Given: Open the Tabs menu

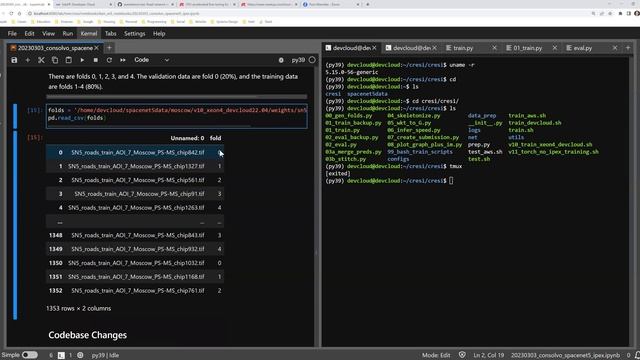Looking at the screenshot, I should pyautogui.click(x=111, y=33).
